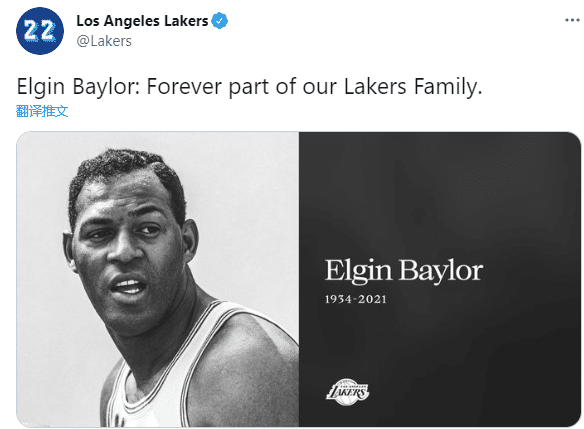Click the blue verified badge next to Lakers
The height and width of the screenshot is (429, 584).
[220, 21]
